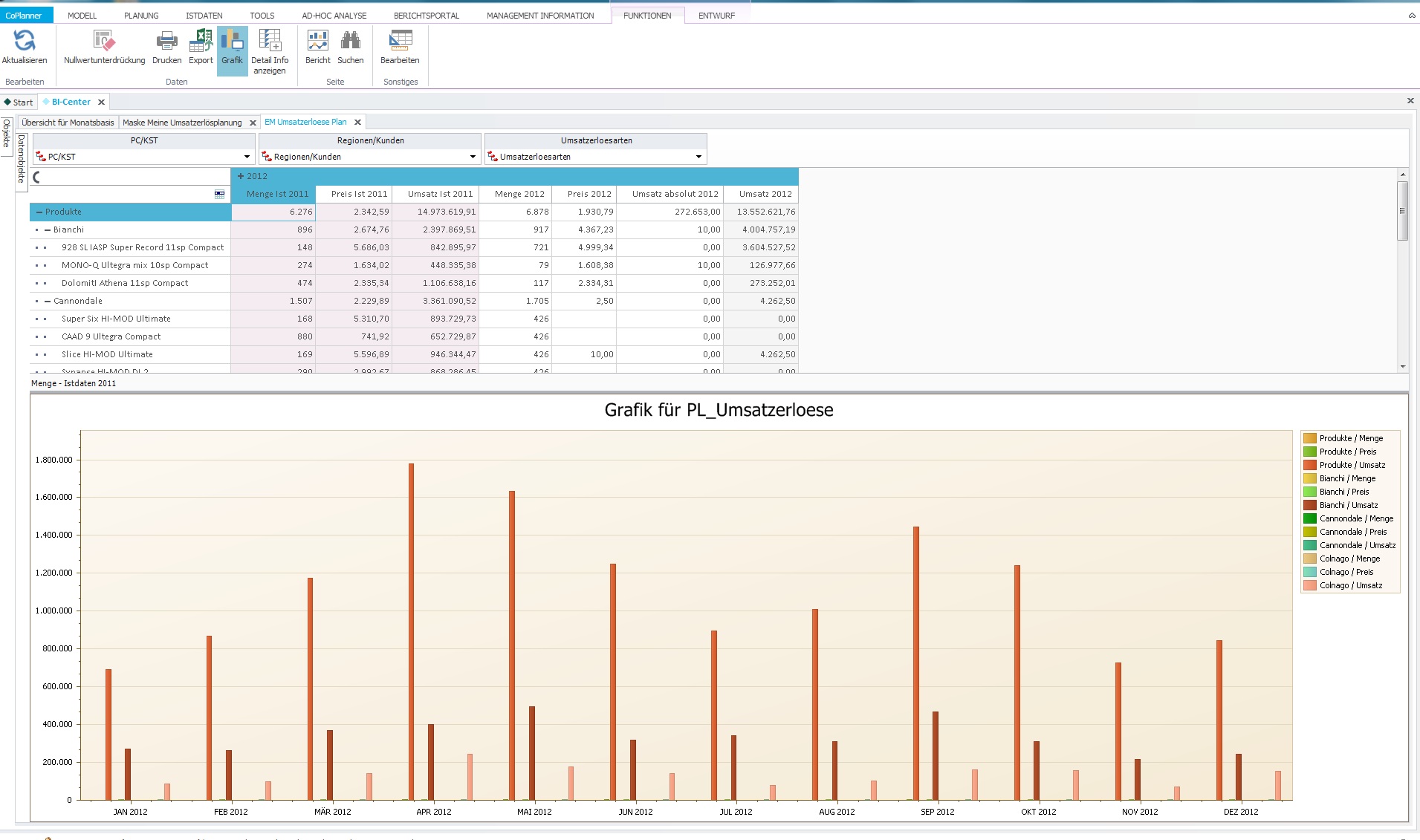Click the Aktualisieren refresh icon
The image size is (1420, 840).
tap(25, 41)
